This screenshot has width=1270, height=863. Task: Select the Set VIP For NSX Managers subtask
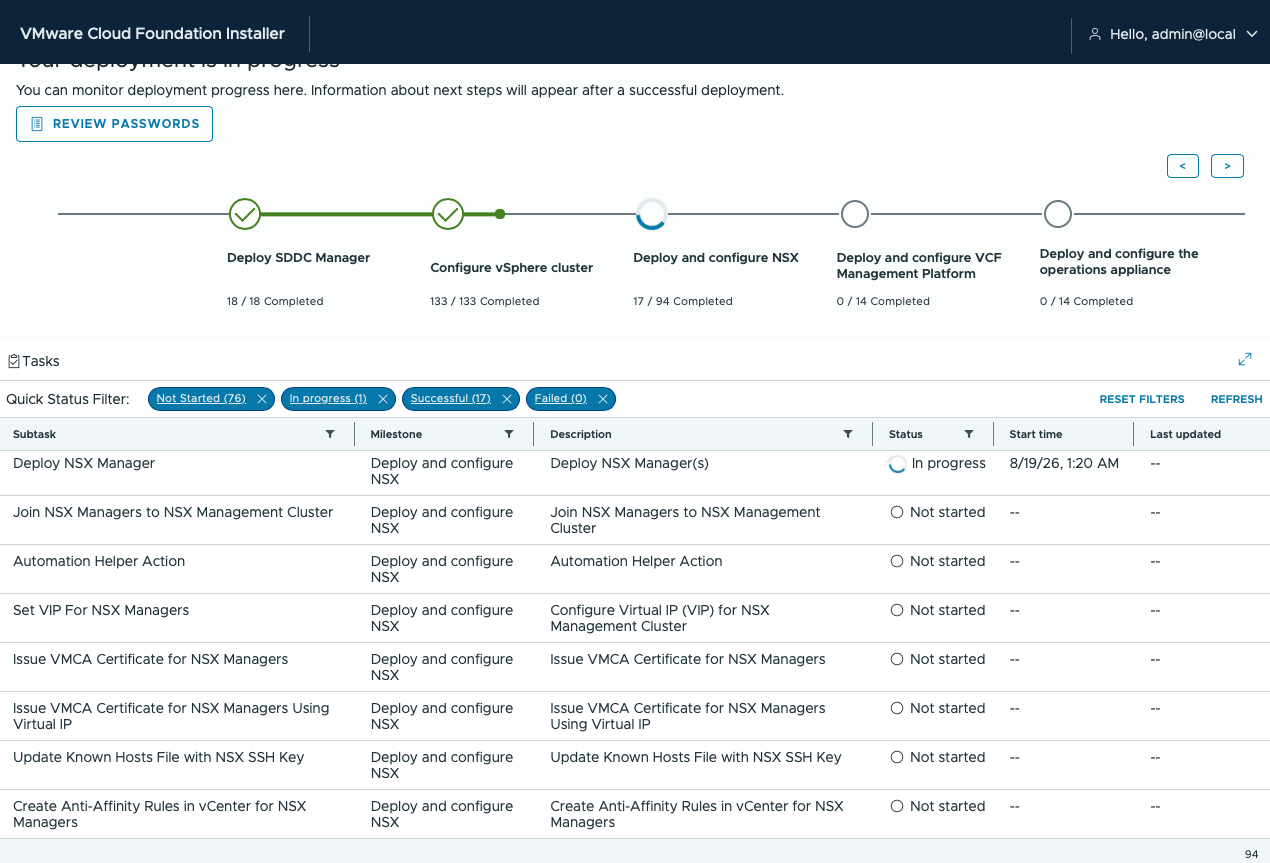101,610
